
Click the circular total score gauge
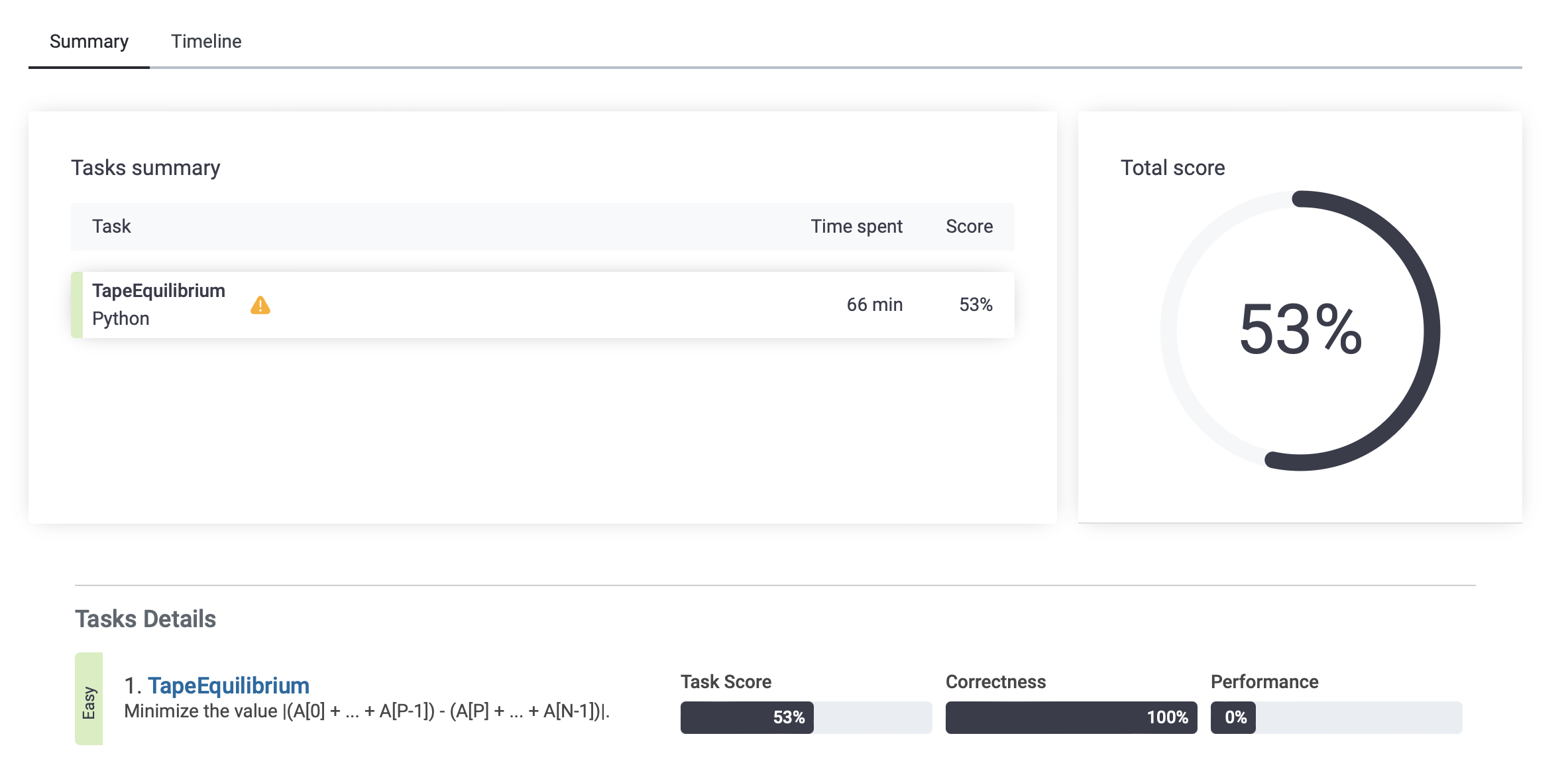click(x=1300, y=330)
